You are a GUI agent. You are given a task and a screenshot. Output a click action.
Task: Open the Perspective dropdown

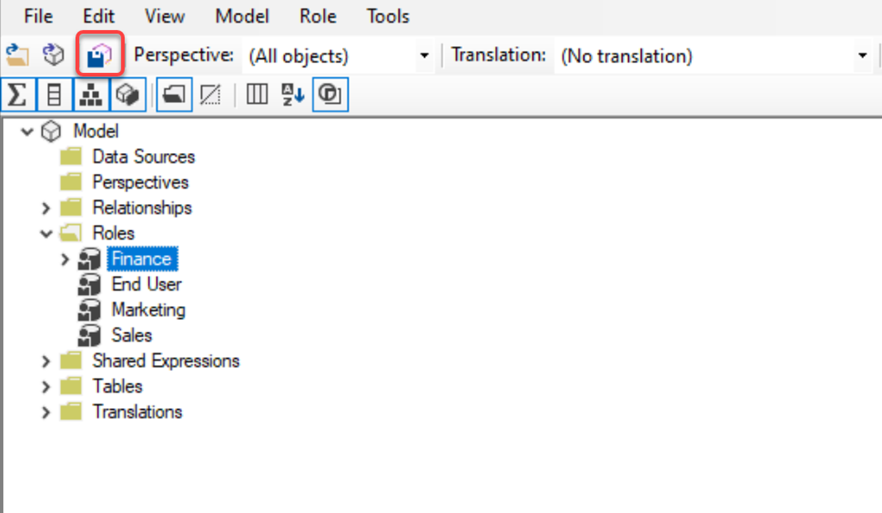click(424, 56)
